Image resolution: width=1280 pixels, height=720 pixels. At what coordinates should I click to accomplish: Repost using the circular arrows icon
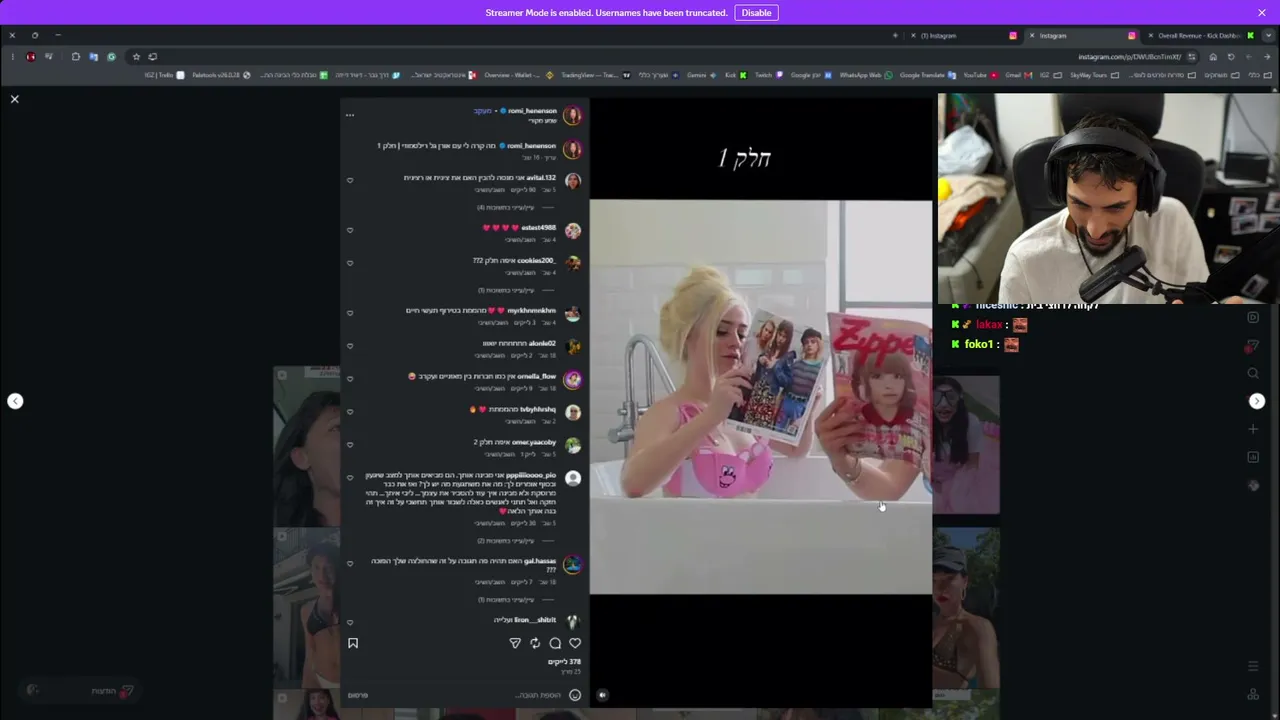(x=535, y=643)
